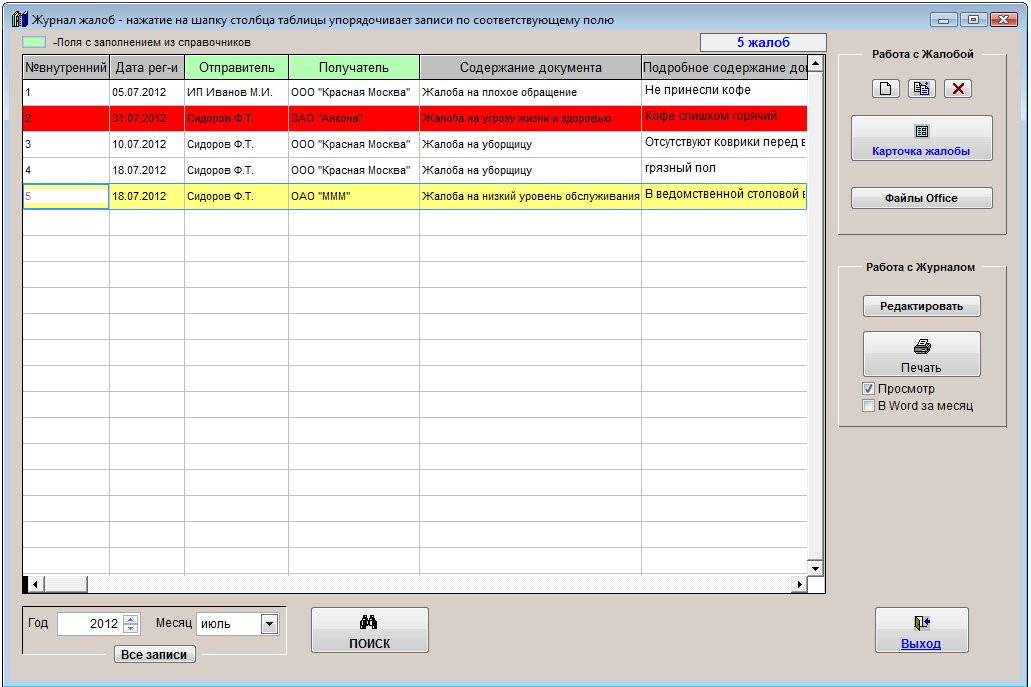Increase year with the up spinner
This screenshot has width=1031, height=687.
pyautogui.click(x=131, y=619)
